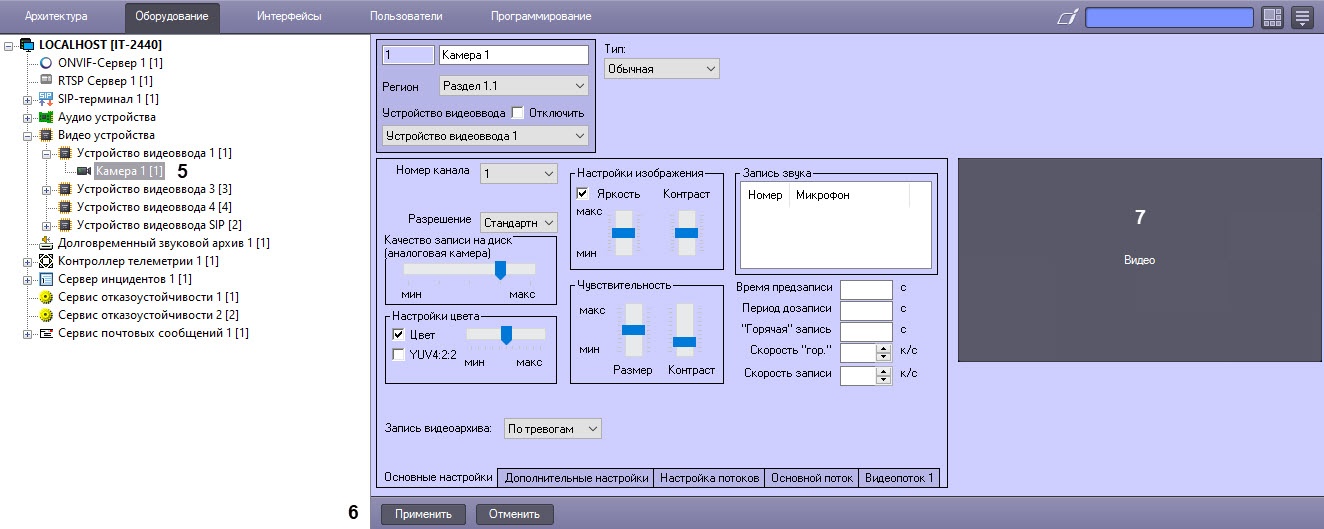Open the hamburger menu icon at top right
Viewport: 1324px width, 529px height.
tap(1301, 17)
